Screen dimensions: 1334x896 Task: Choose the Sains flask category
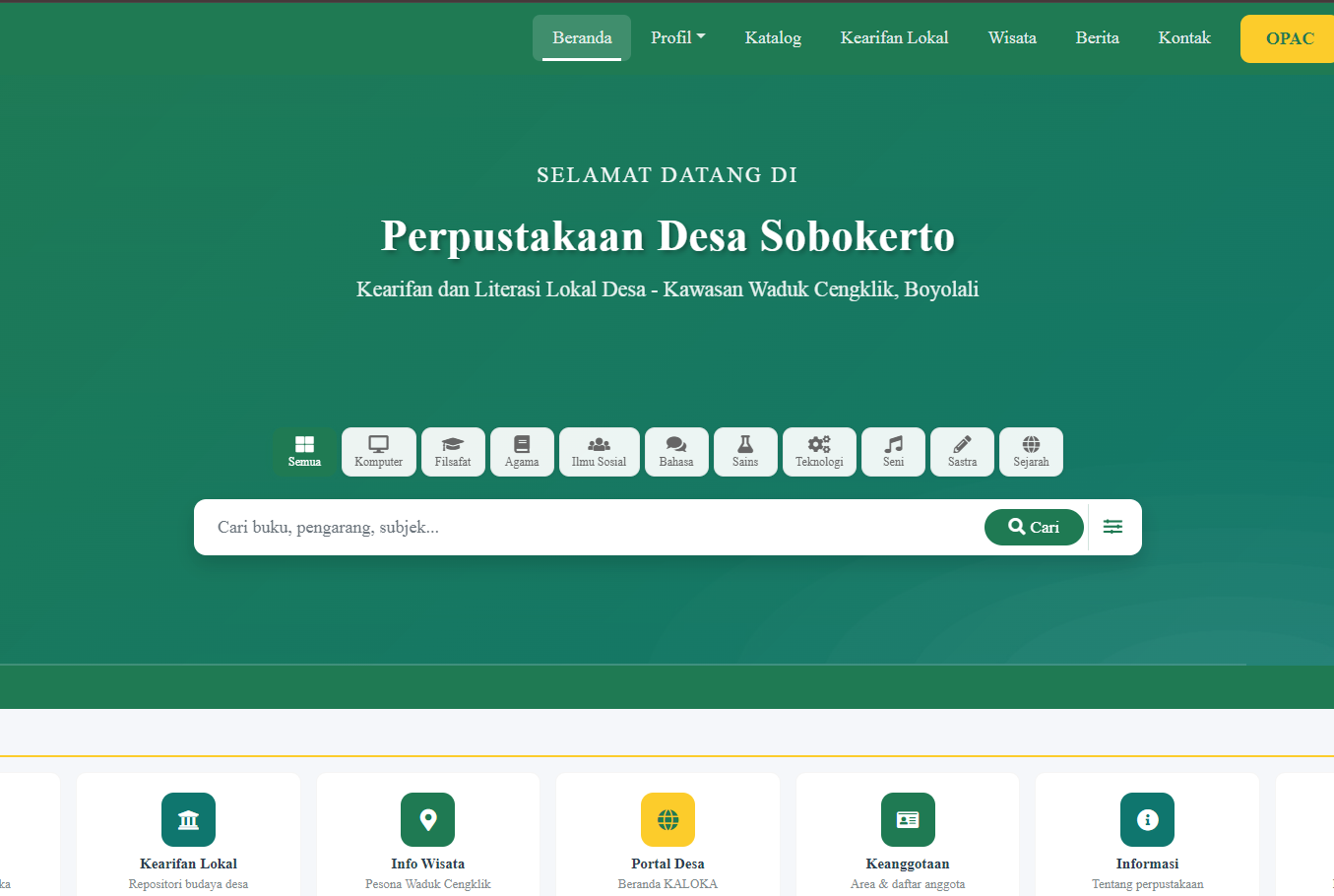click(x=745, y=452)
